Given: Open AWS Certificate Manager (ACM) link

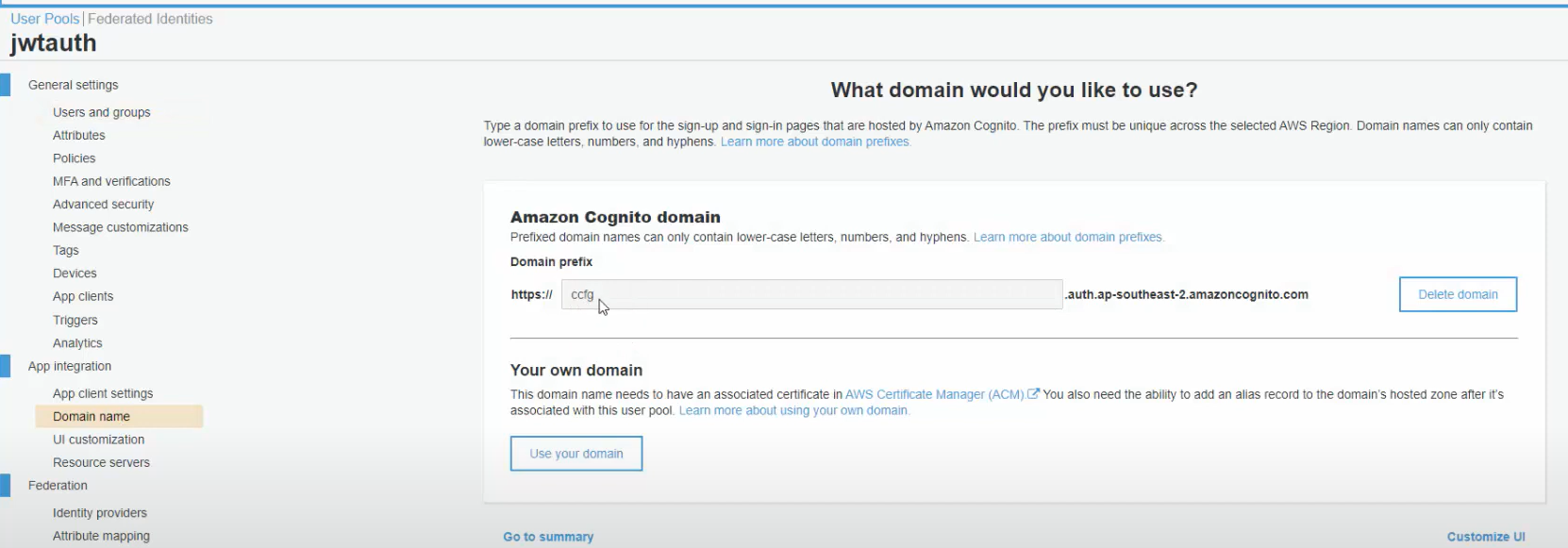Looking at the screenshot, I should pos(935,394).
